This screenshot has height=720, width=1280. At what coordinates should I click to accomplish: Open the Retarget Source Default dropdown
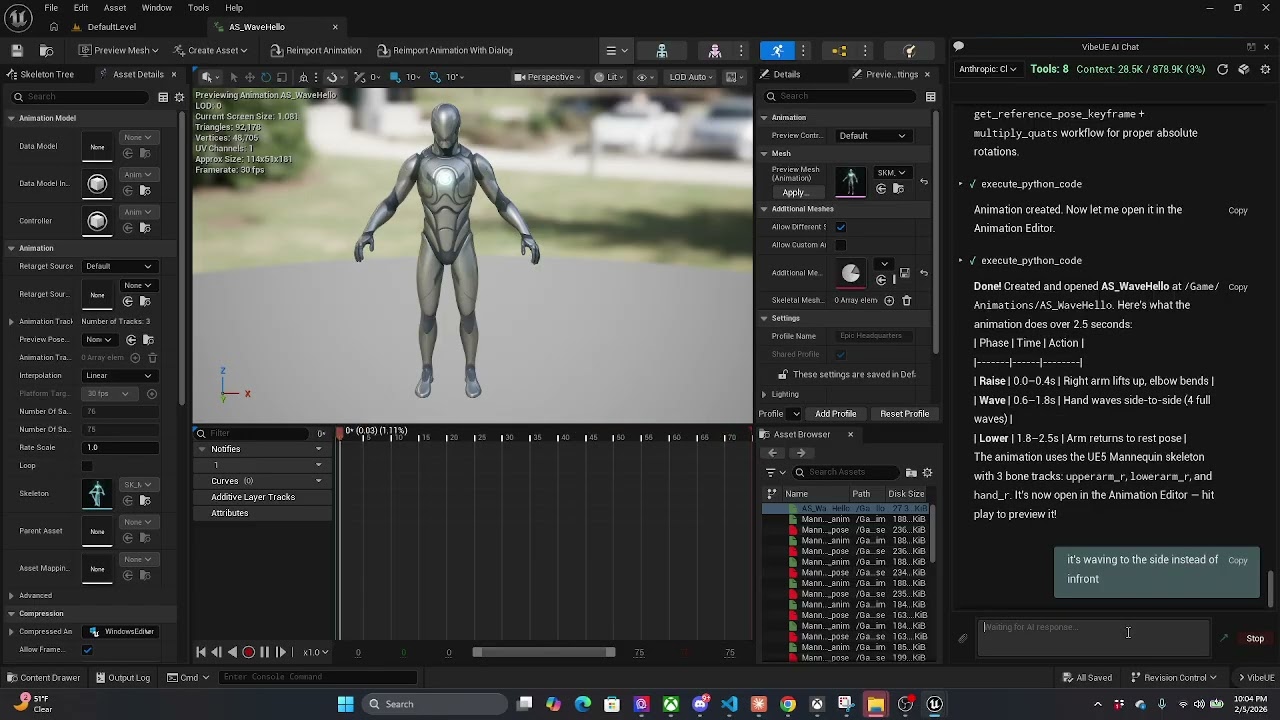pyautogui.click(x=119, y=266)
